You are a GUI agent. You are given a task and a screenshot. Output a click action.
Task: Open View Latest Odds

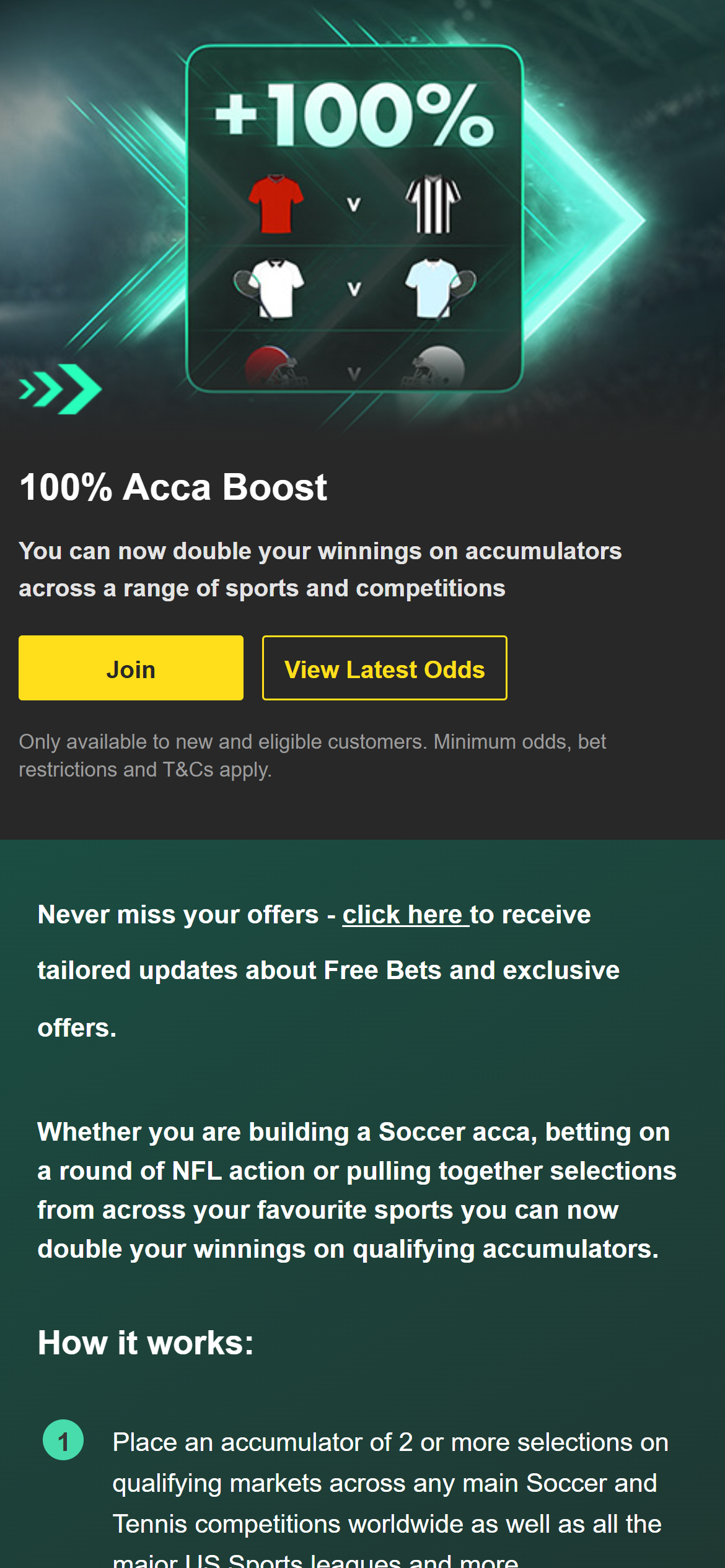click(x=384, y=668)
